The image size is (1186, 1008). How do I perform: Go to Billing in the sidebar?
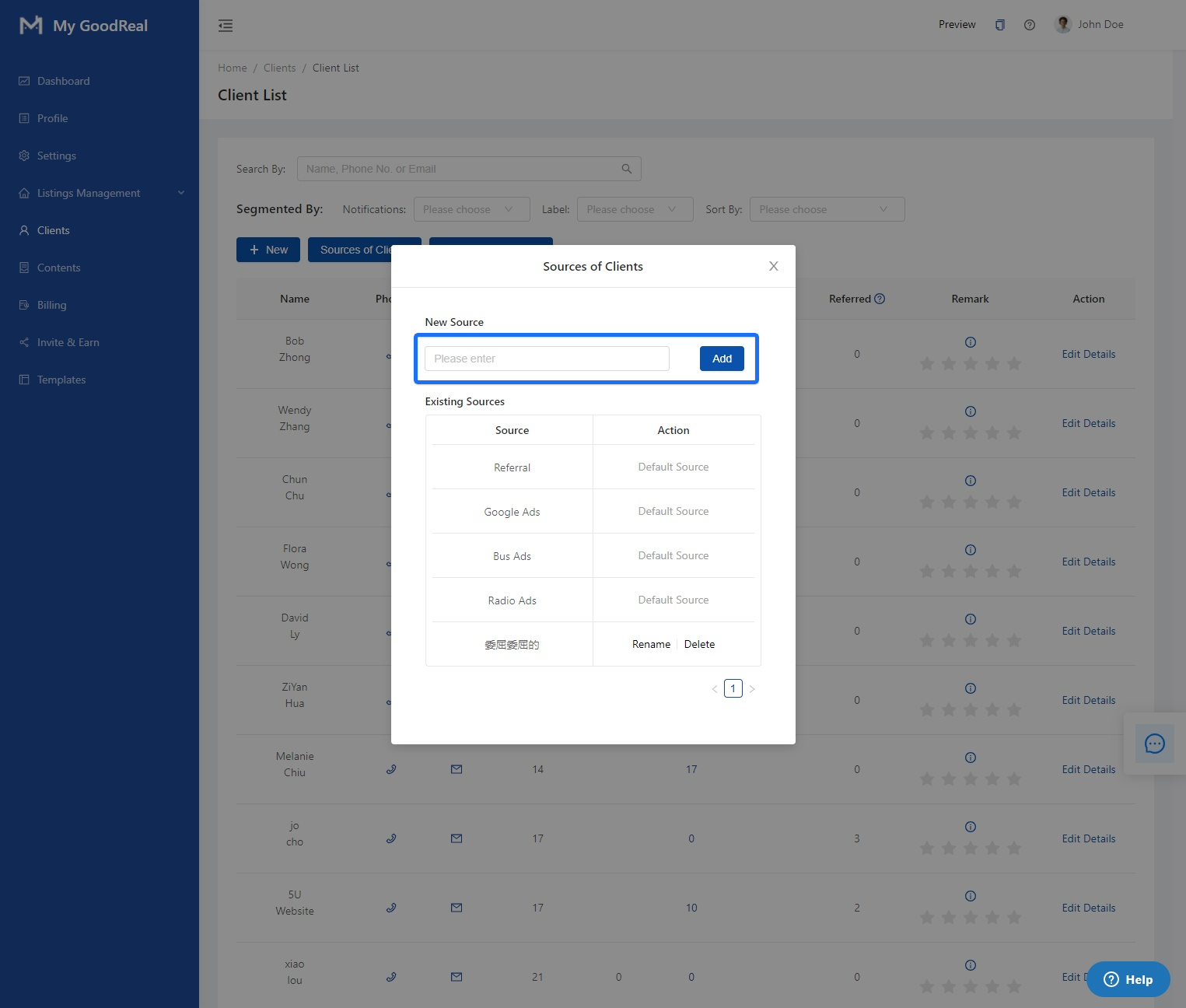coord(51,305)
